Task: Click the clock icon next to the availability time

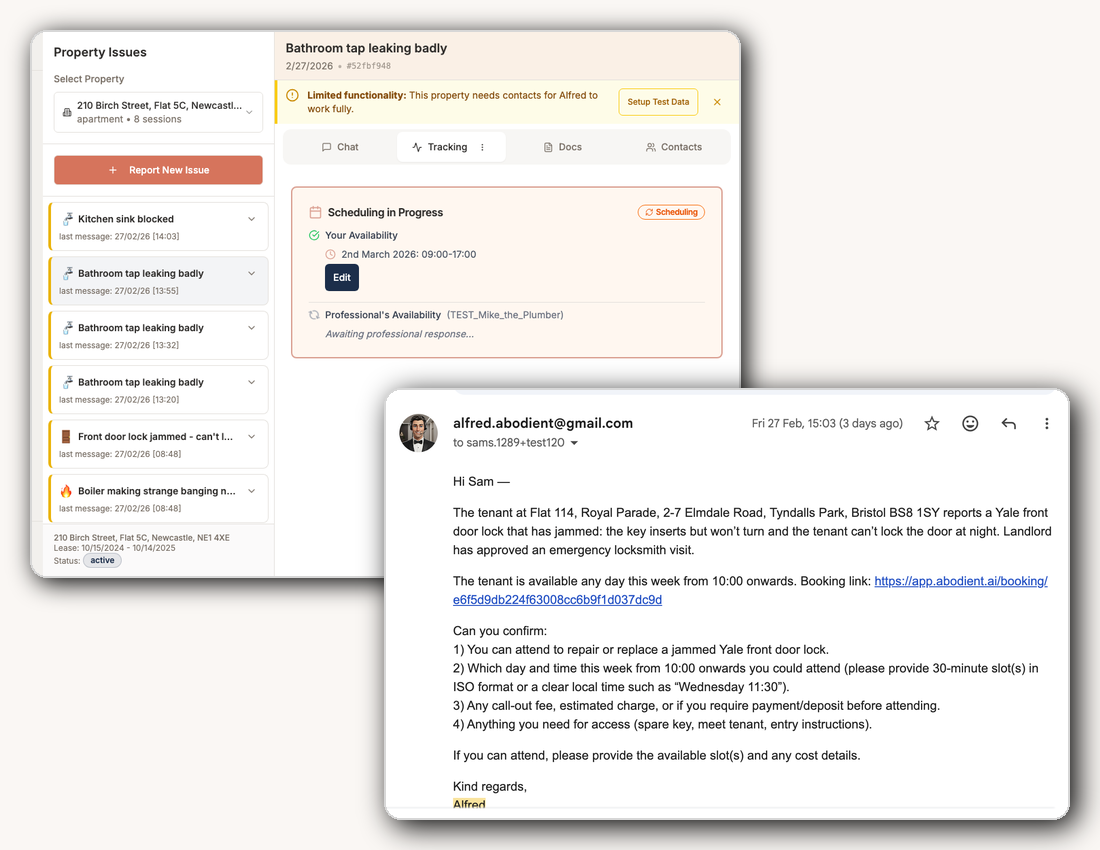Action: pos(330,254)
